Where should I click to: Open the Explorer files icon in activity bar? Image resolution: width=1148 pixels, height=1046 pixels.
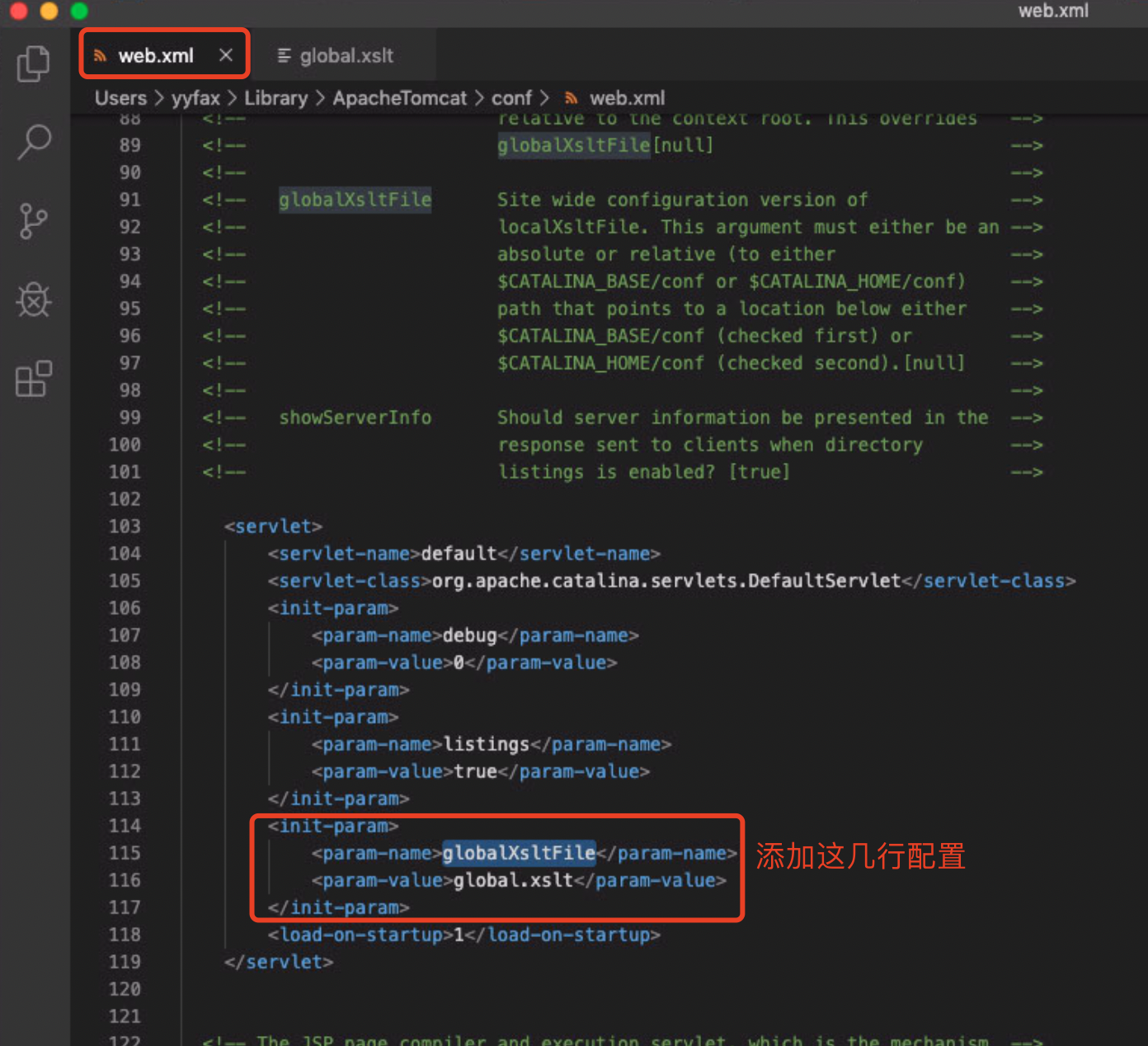point(34,64)
